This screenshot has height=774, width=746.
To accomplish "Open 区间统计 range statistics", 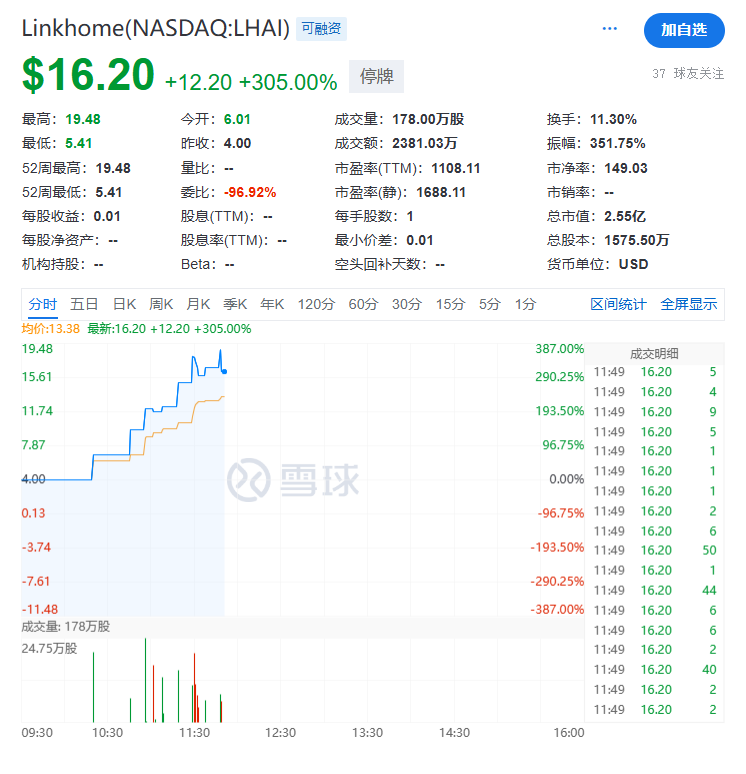I will (618, 304).
